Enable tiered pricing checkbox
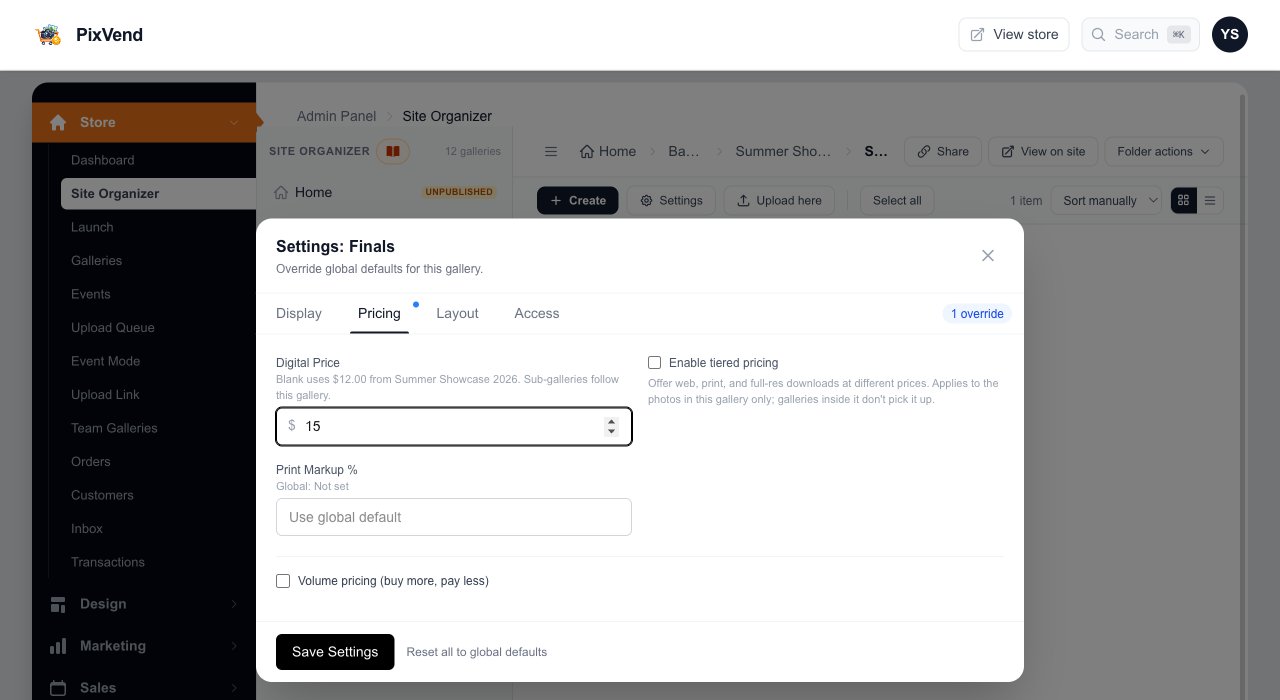This screenshot has height=700, width=1280. tap(655, 363)
